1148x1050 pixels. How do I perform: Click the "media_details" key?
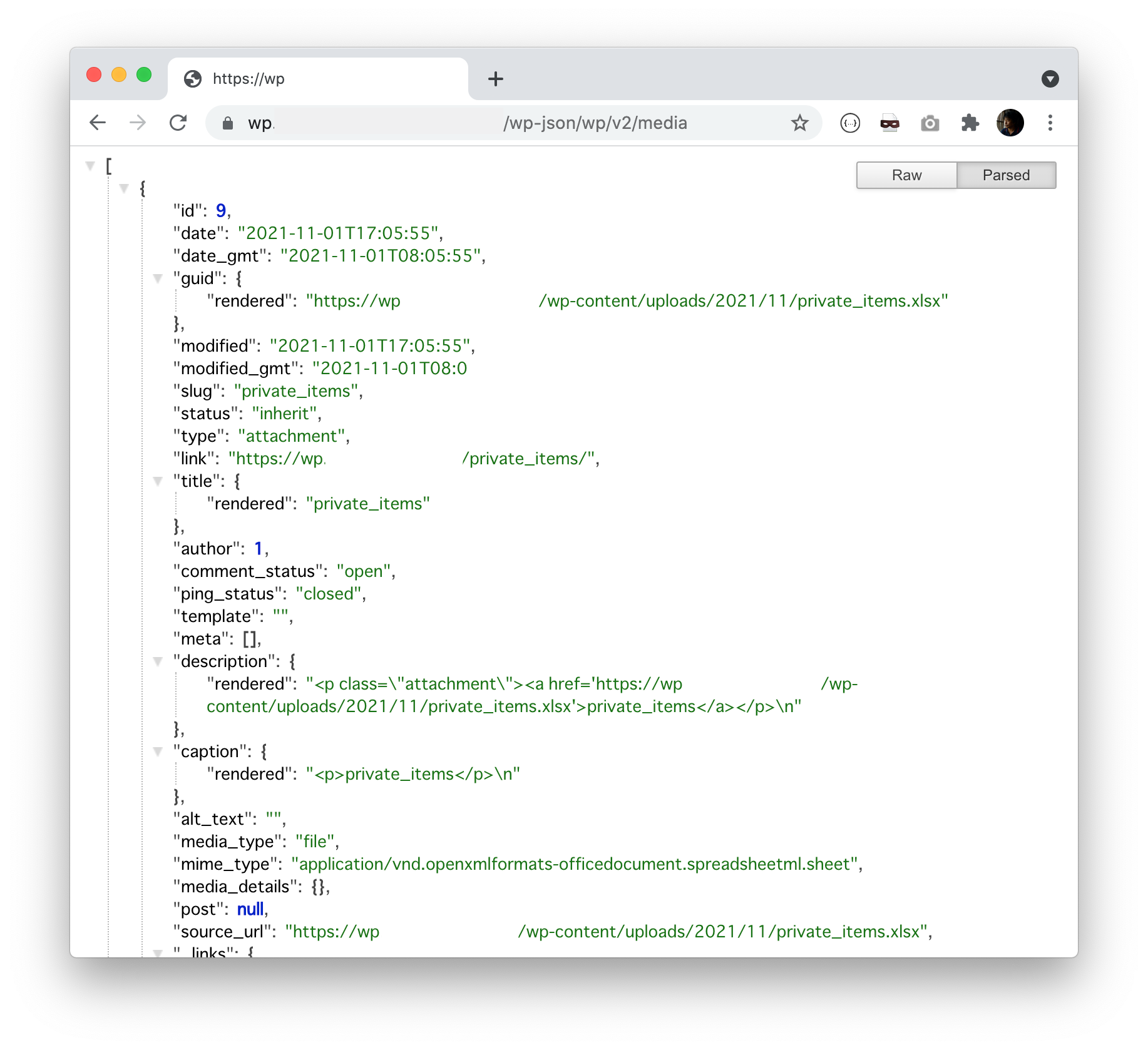[x=235, y=887]
